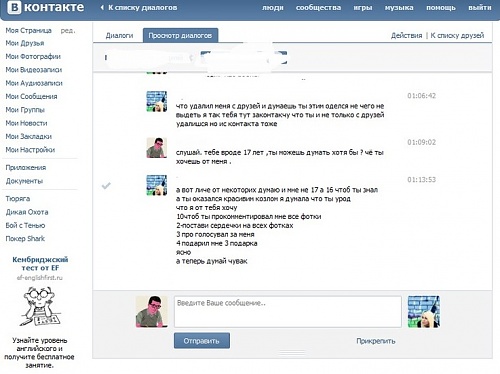Select the line 'а теперь думай чувак'

point(212,261)
